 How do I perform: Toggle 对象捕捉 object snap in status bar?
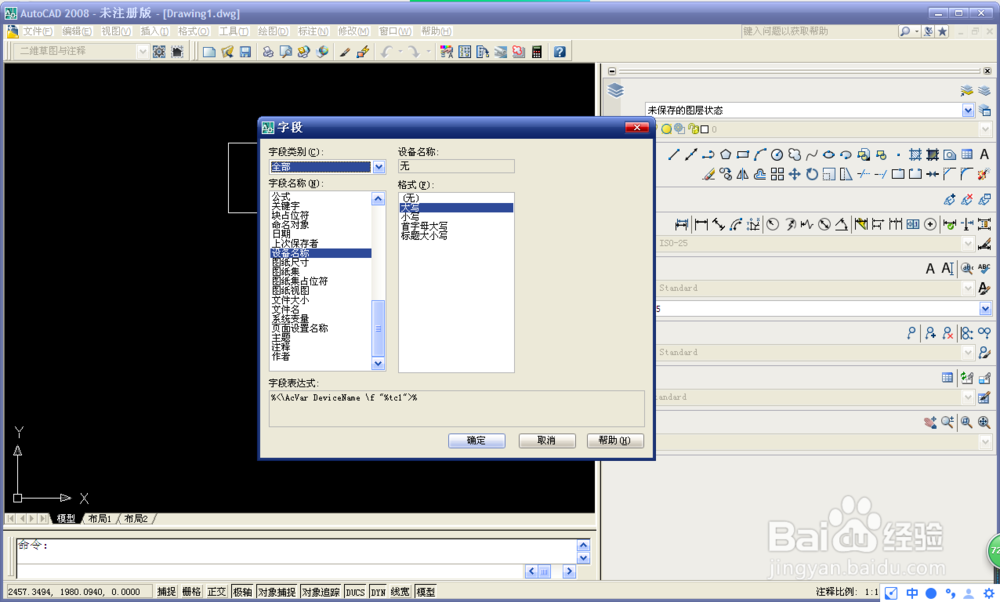[277, 592]
